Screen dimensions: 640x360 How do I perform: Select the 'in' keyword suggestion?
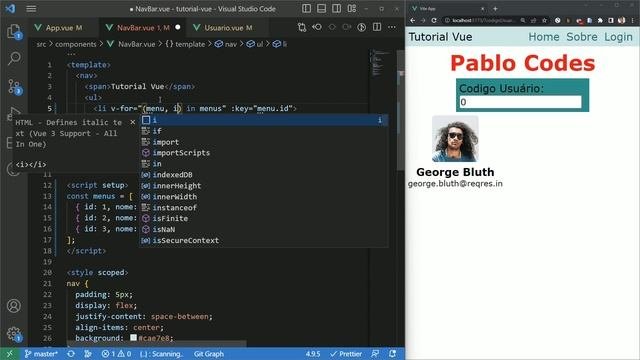pyautogui.click(x=264, y=164)
